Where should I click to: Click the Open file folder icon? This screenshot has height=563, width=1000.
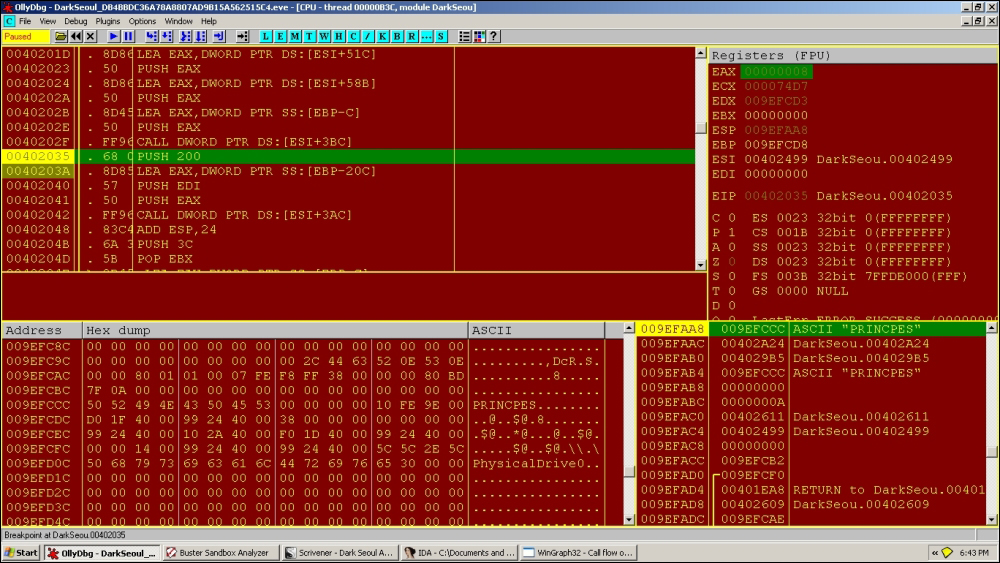pyautogui.click(x=61, y=36)
